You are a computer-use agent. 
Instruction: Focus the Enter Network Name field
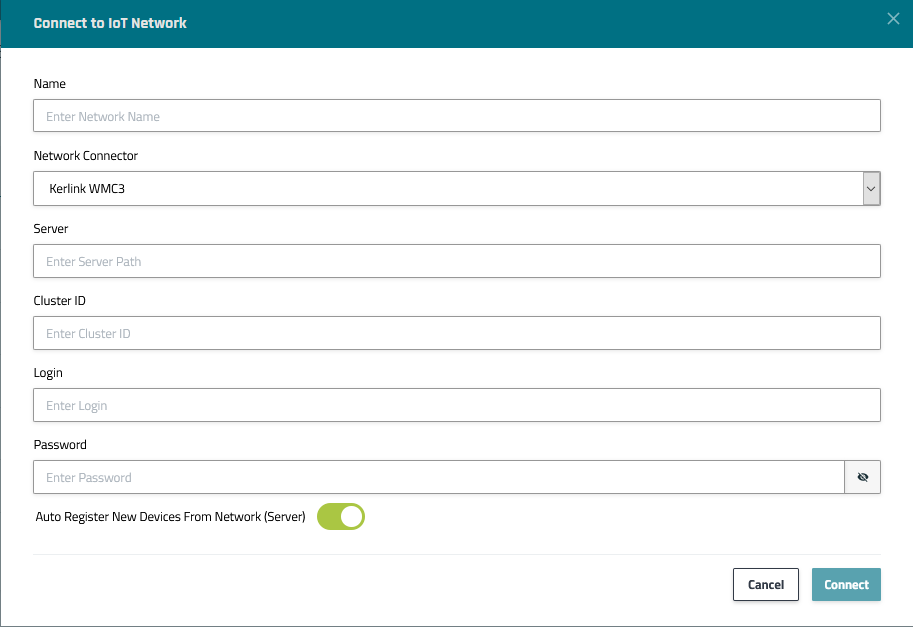pyautogui.click(x=456, y=116)
